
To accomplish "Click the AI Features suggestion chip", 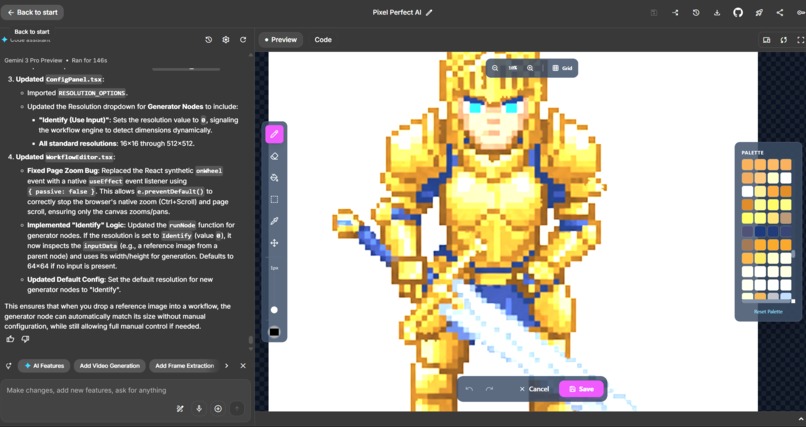I will coord(44,366).
